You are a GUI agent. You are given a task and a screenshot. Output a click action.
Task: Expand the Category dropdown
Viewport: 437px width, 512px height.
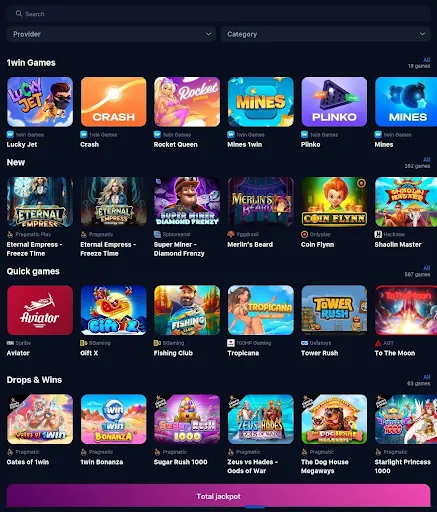click(326, 34)
